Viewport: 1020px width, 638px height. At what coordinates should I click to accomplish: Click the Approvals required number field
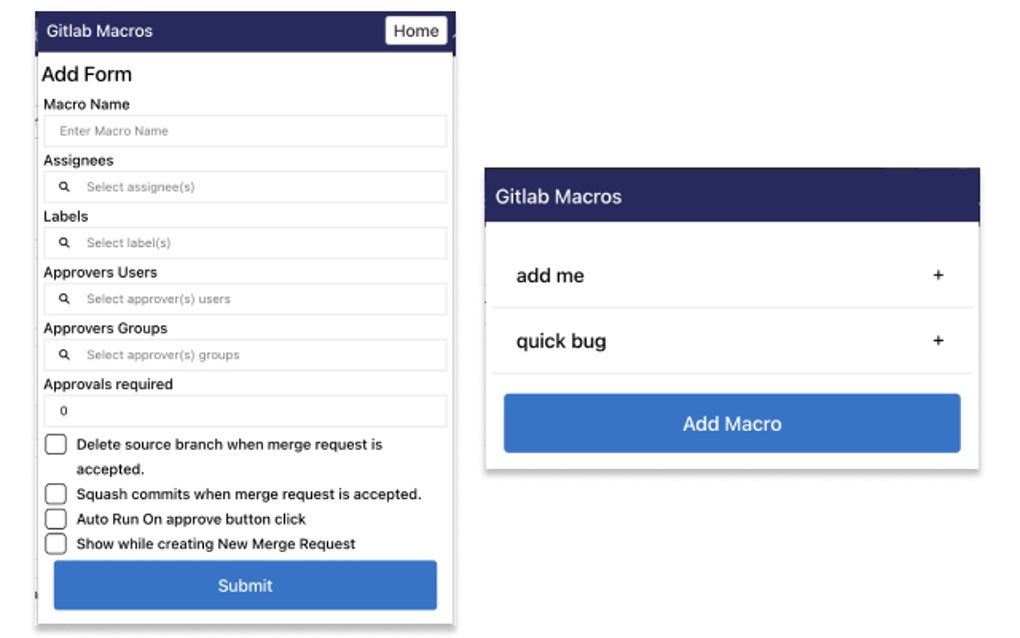click(245, 411)
